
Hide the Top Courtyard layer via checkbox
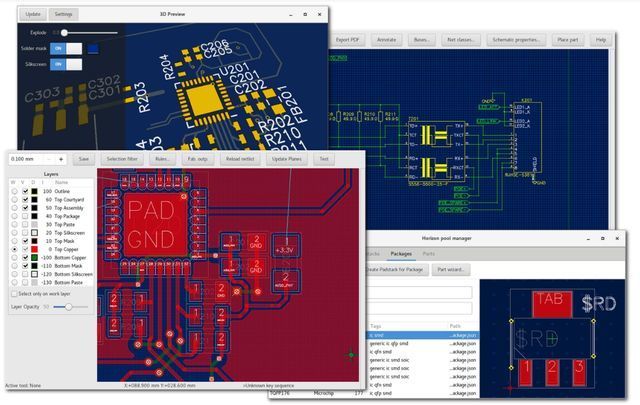[25, 200]
